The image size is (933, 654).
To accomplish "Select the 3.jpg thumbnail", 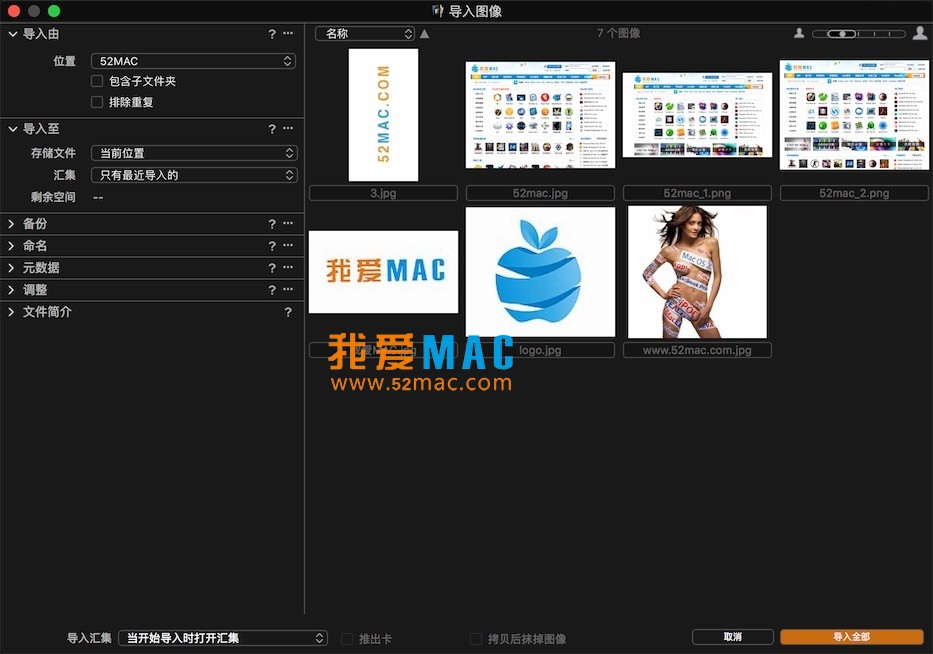I will (383, 115).
